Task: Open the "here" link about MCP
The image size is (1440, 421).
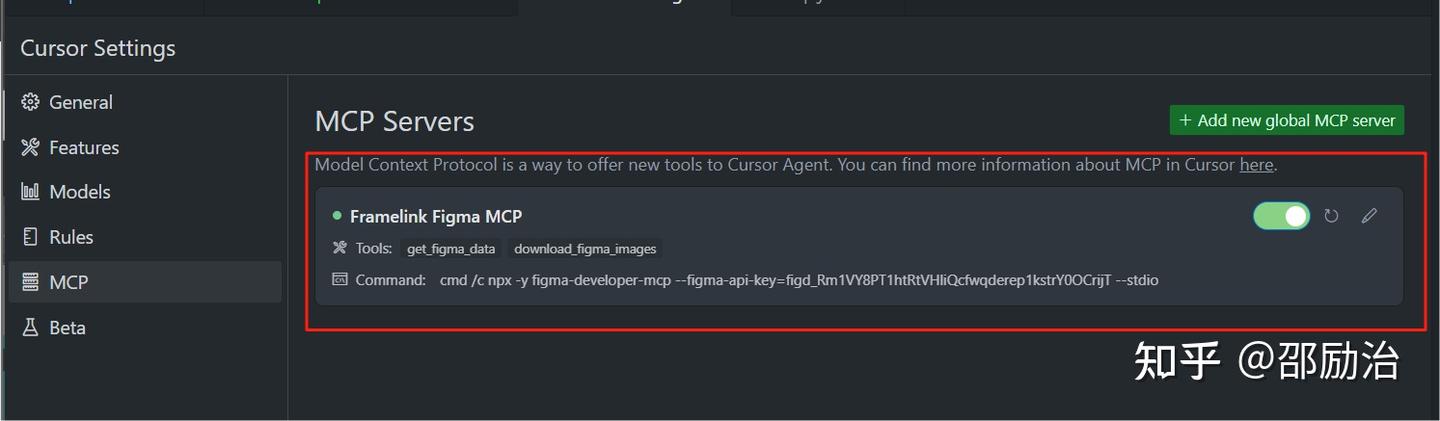Action: pos(1256,165)
